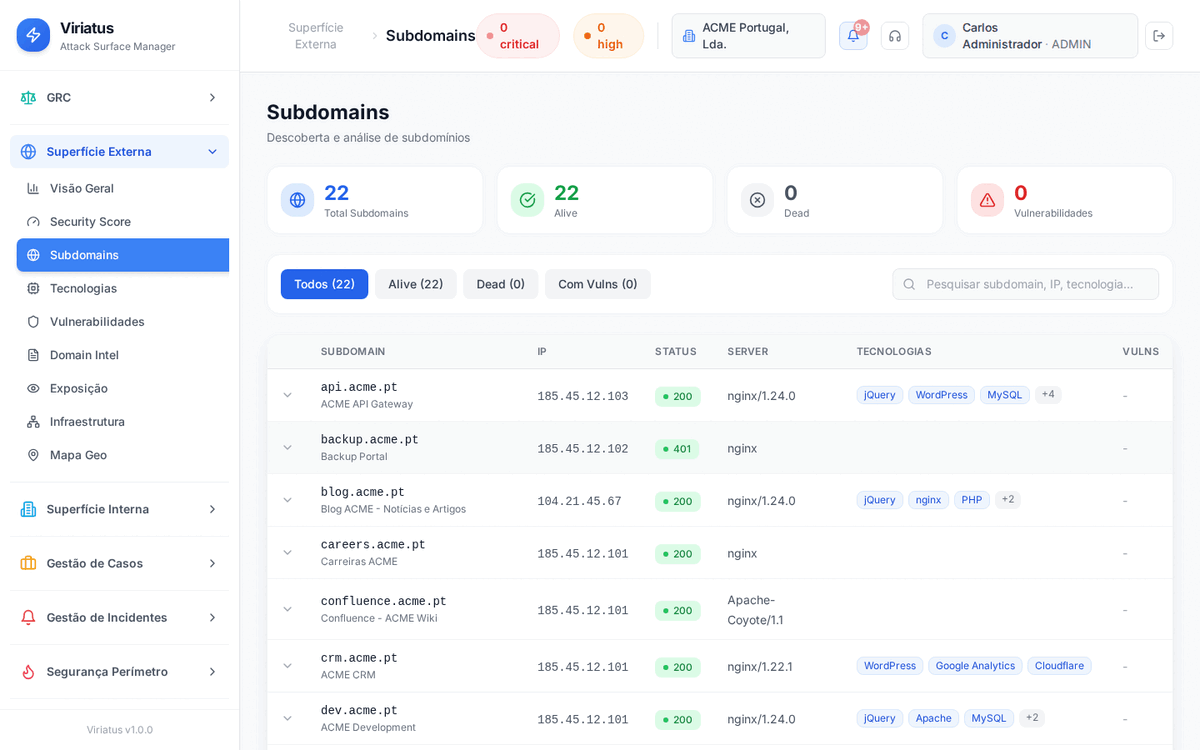This screenshot has height=750, width=1200.
Task: Click the notifications bell icon
Action: coord(853,36)
